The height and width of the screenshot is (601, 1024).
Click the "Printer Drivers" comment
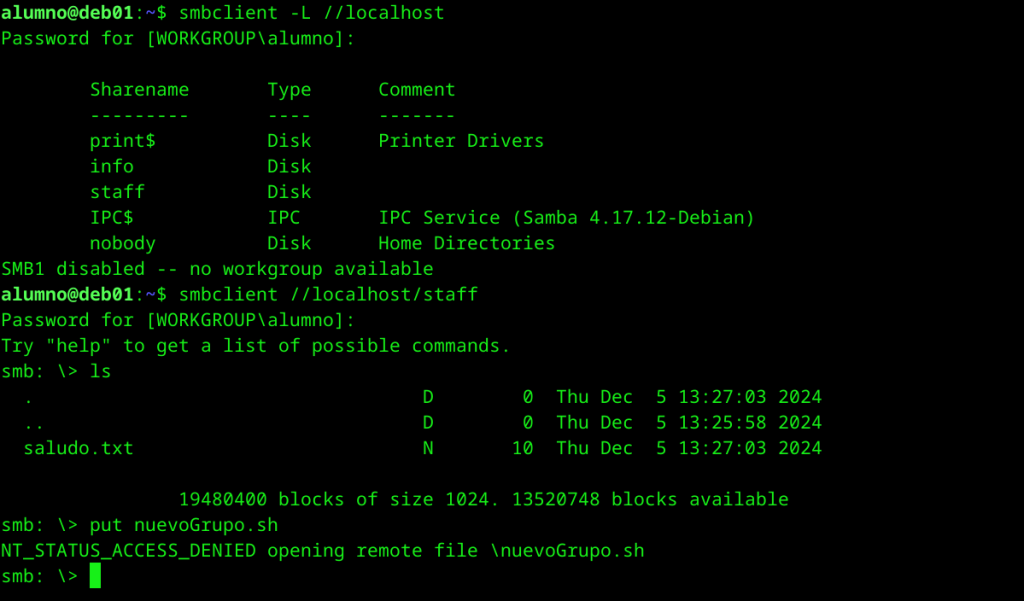pos(461,141)
